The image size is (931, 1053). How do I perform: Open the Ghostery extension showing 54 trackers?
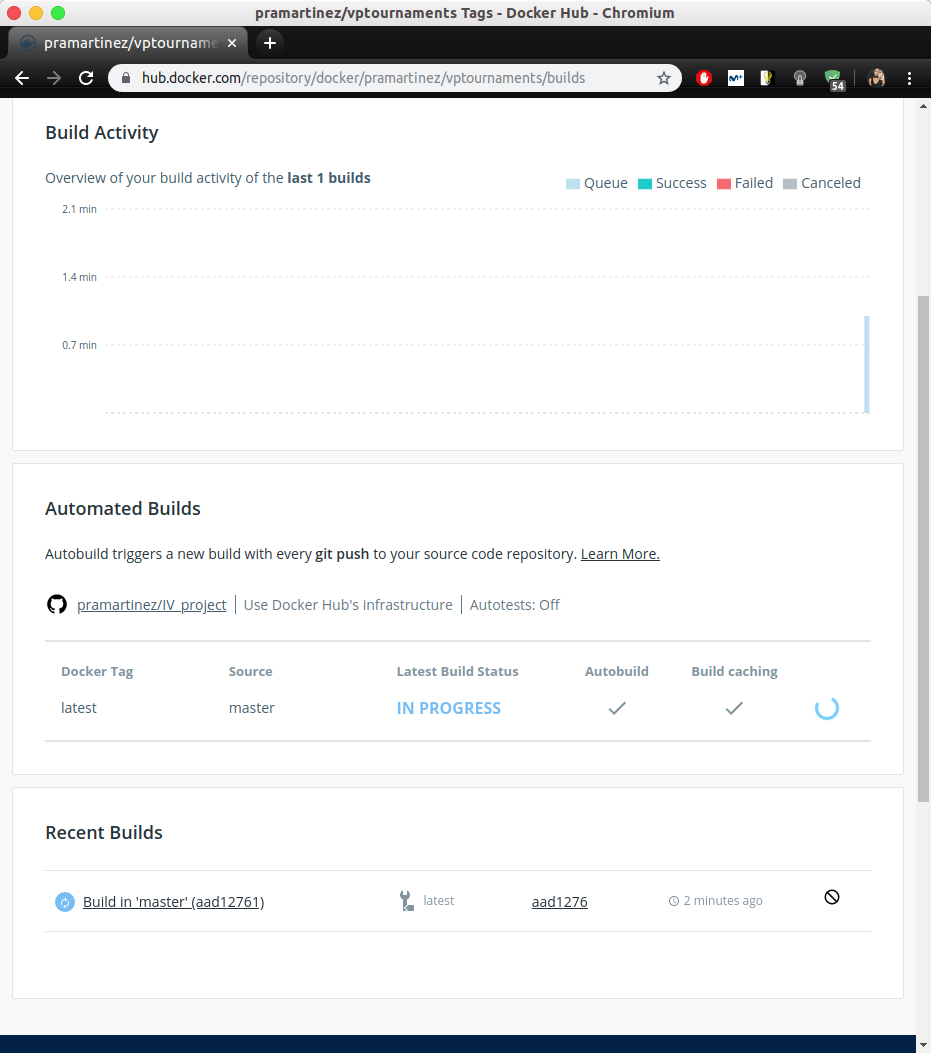(833, 77)
